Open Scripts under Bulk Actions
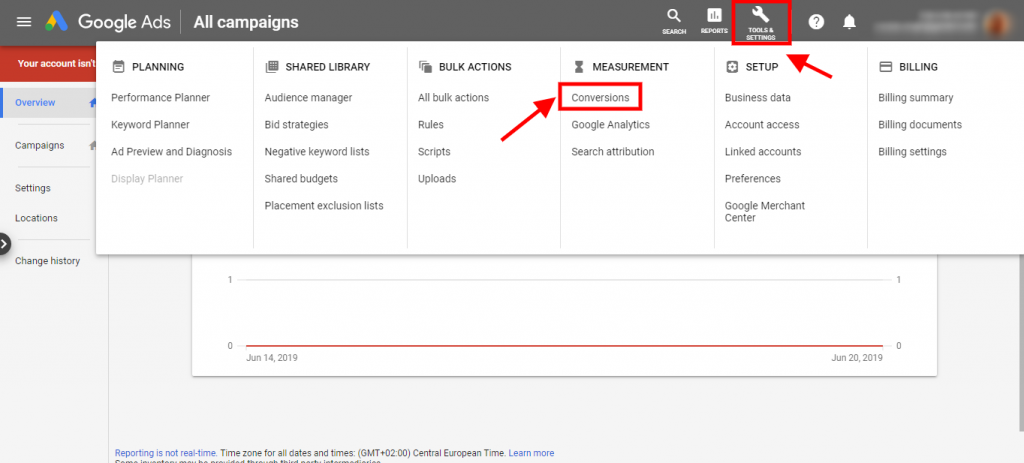The height and width of the screenshot is (463, 1024). (x=434, y=152)
